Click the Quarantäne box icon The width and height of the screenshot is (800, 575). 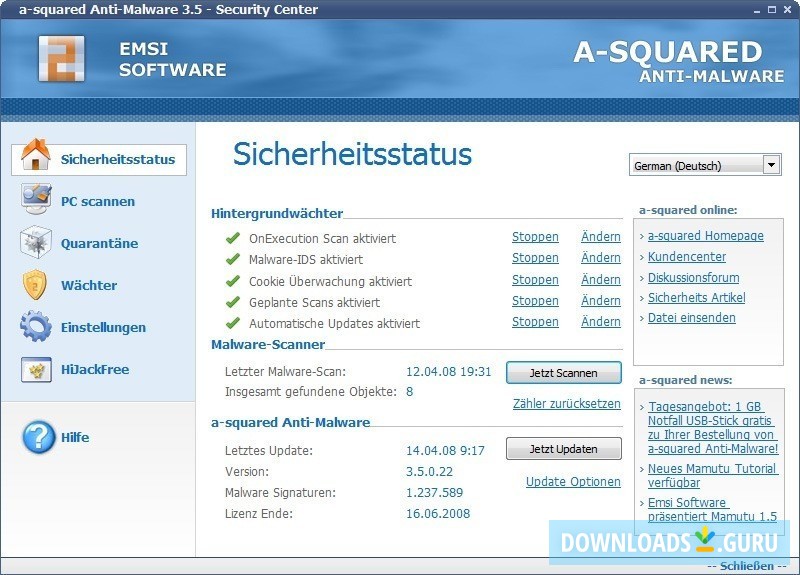(36, 242)
